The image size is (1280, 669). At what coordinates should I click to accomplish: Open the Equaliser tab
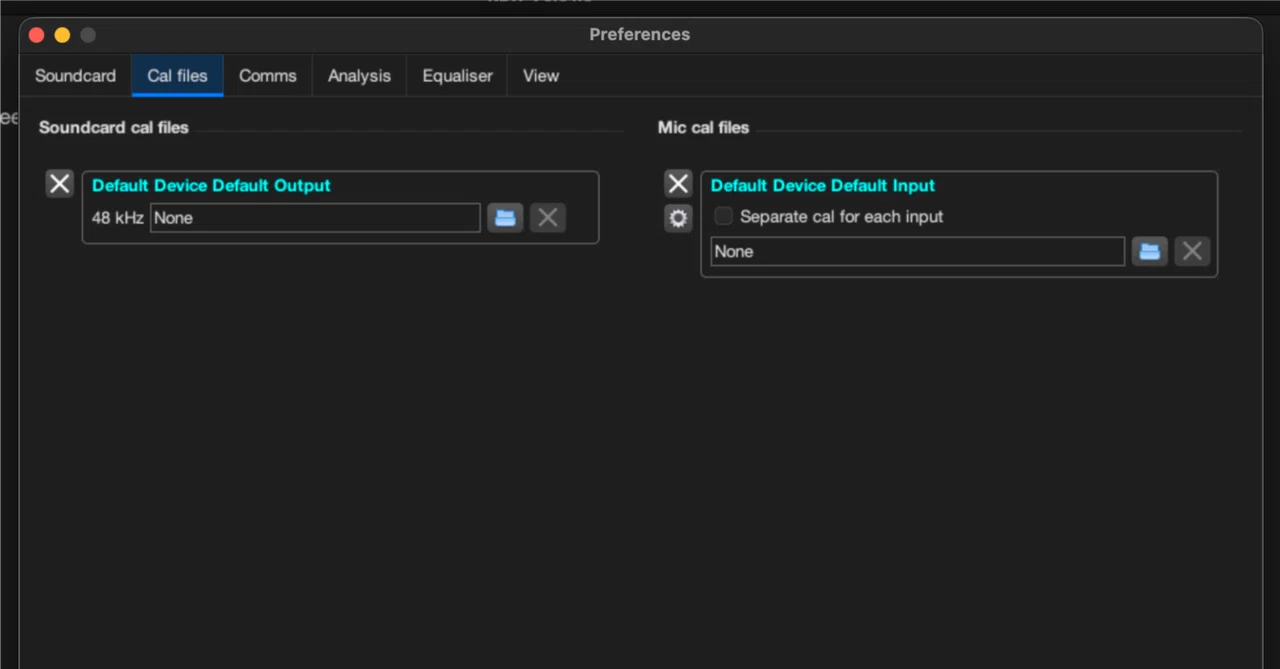[457, 76]
